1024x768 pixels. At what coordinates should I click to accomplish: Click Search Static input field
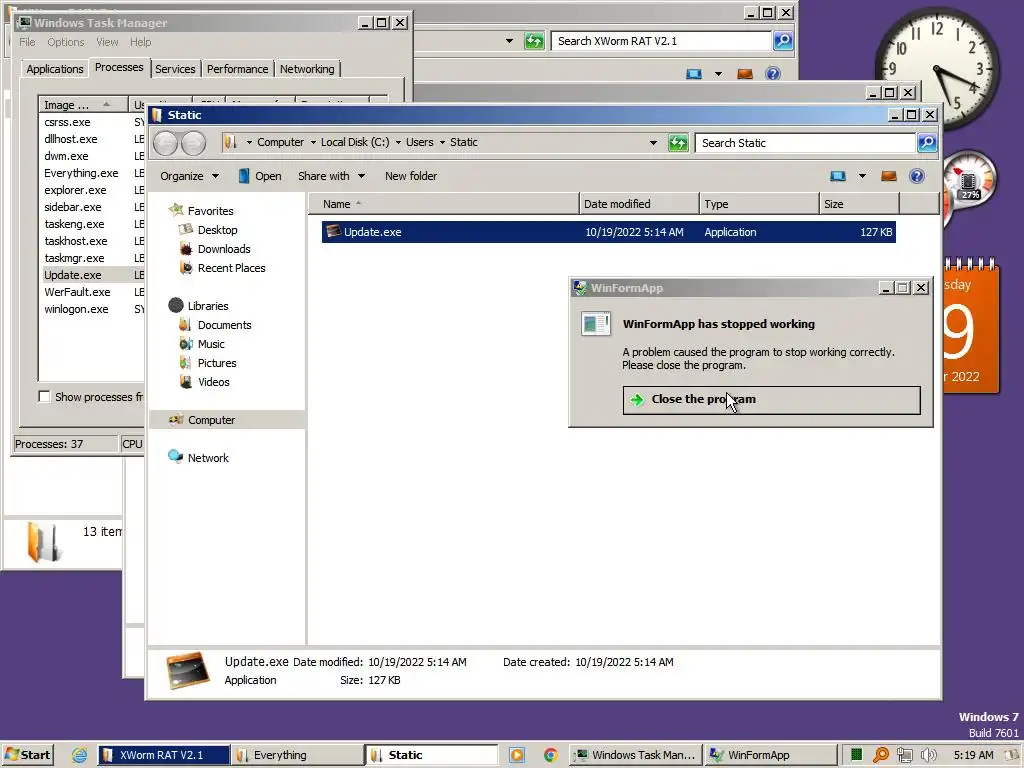tap(805, 143)
